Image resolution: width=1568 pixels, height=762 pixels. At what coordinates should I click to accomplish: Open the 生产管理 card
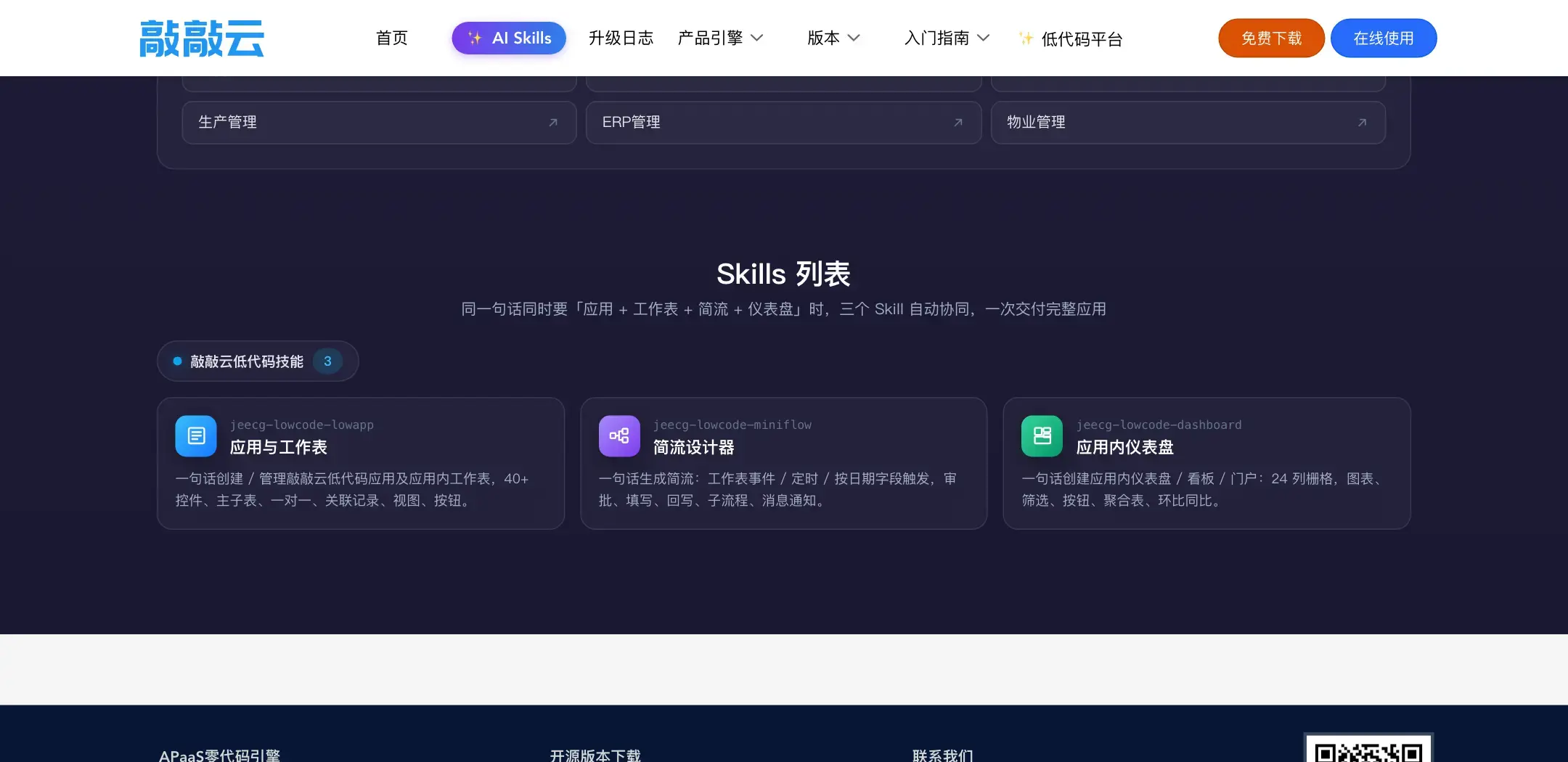coord(379,122)
